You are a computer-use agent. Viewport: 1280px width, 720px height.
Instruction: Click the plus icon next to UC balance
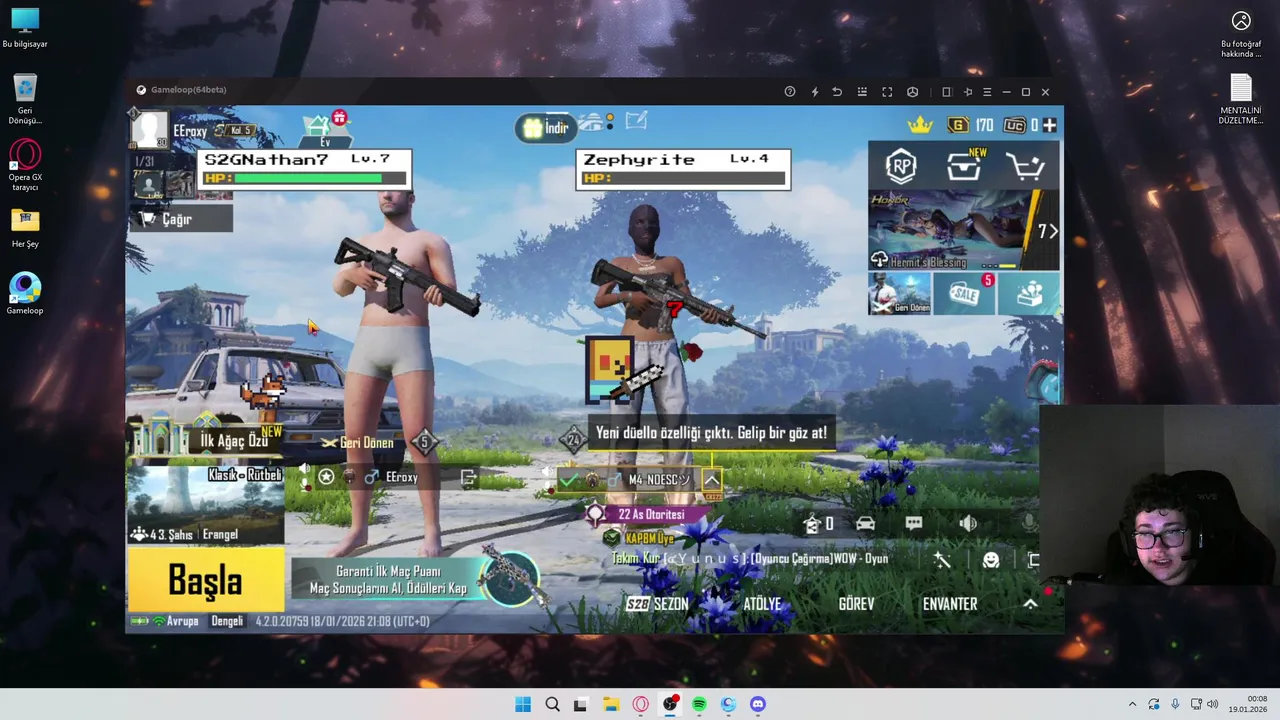(x=1049, y=125)
